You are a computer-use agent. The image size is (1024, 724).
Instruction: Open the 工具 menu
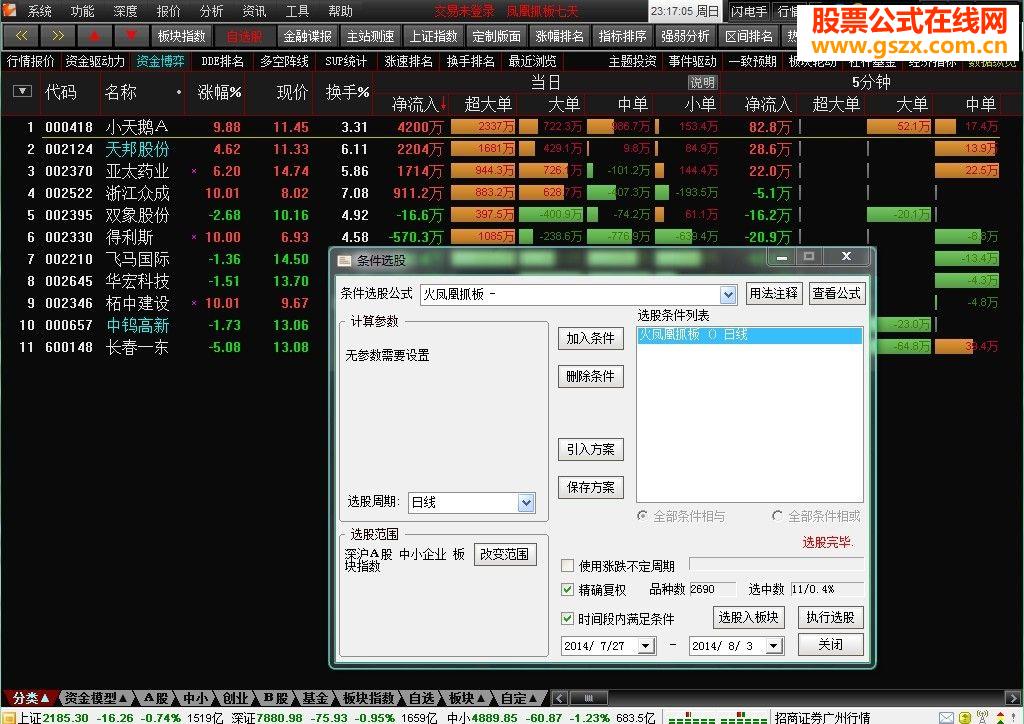297,11
